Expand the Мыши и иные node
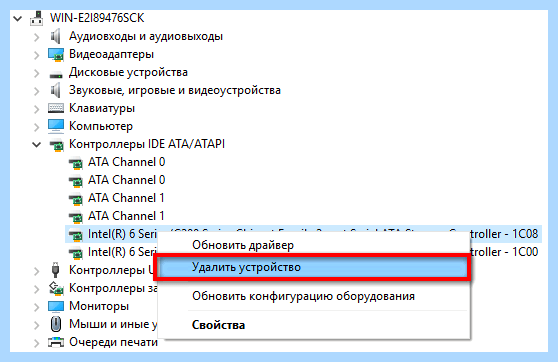The width and height of the screenshot is (558, 362). pyautogui.click(x=37, y=325)
